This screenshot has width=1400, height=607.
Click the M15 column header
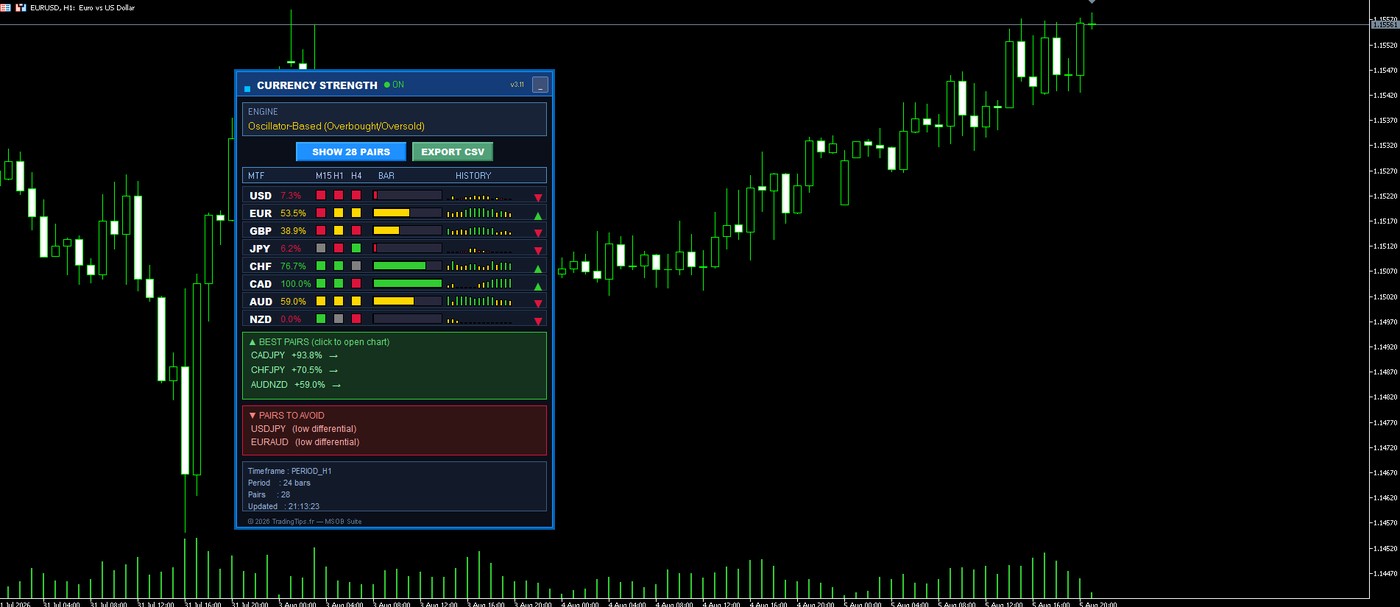pos(323,176)
